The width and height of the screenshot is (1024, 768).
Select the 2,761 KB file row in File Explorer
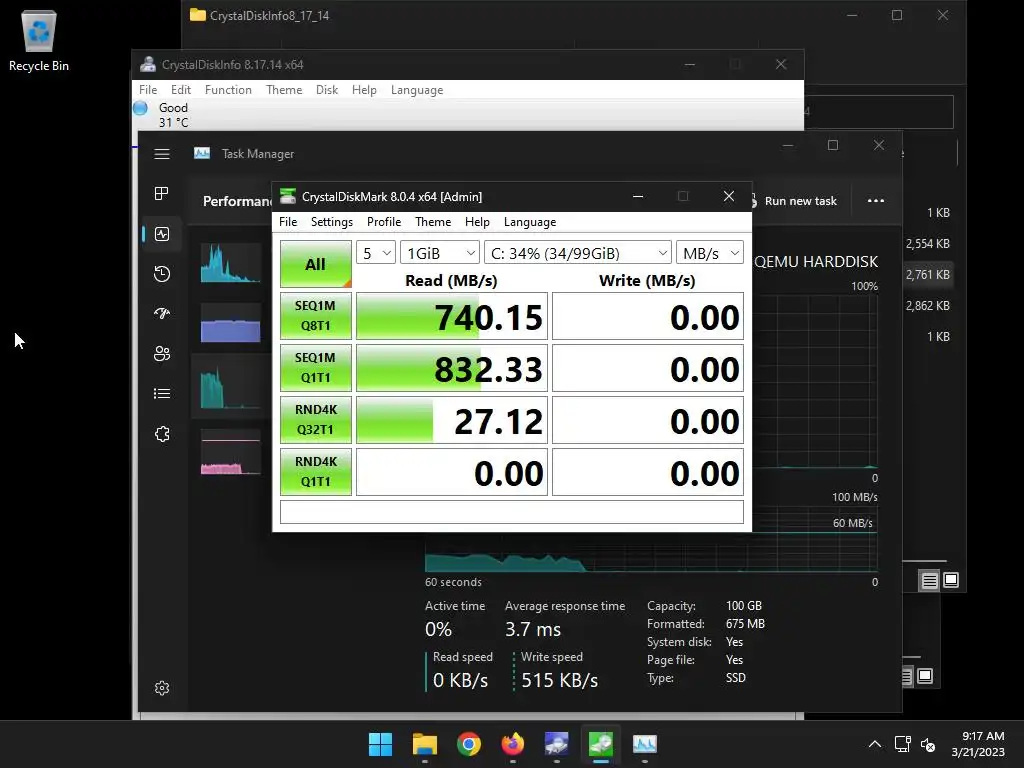pos(927,275)
